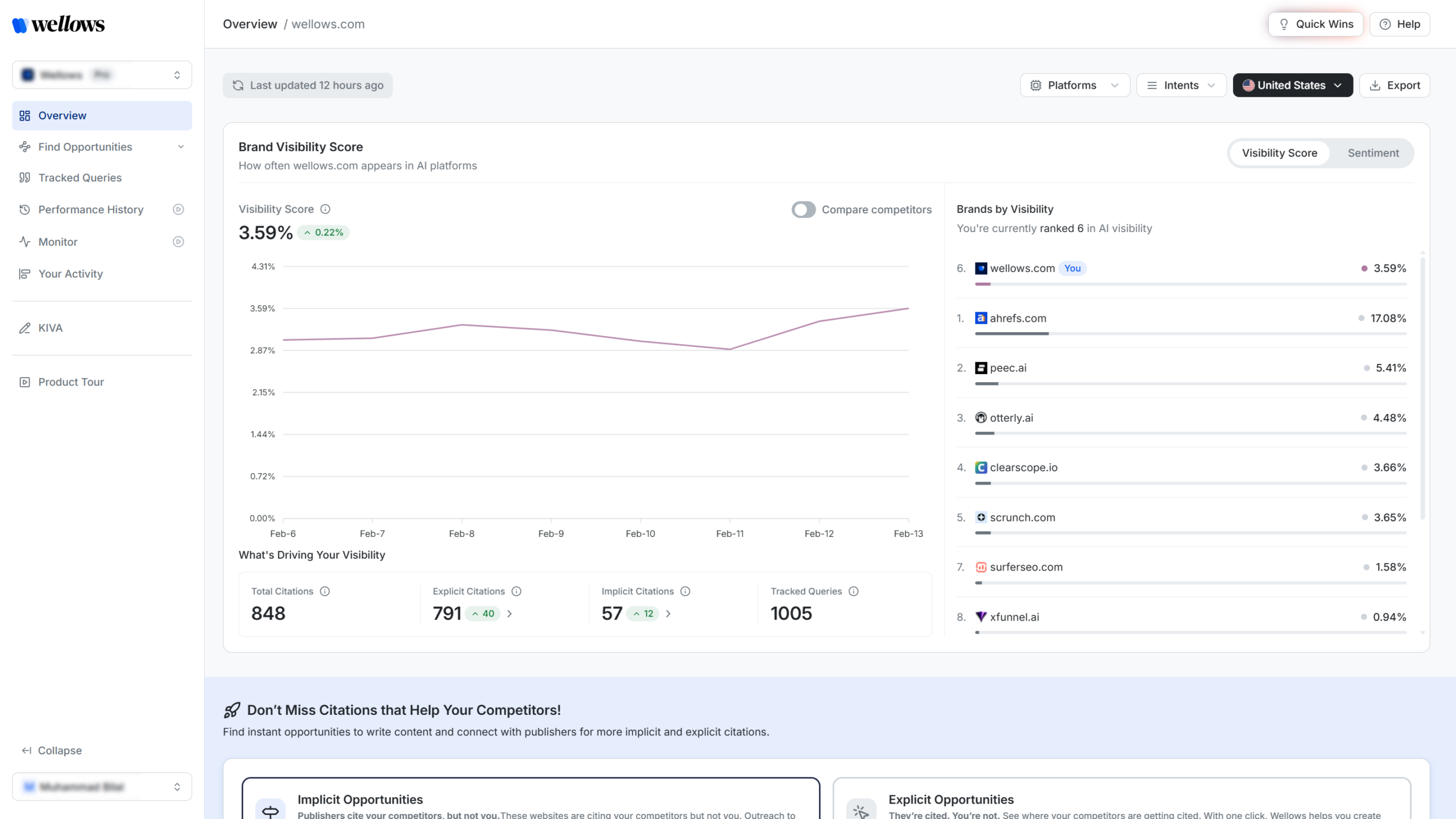1456x819 pixels.
Task: Select Monitor in the sidebar
Action: (x=57, y=242)
